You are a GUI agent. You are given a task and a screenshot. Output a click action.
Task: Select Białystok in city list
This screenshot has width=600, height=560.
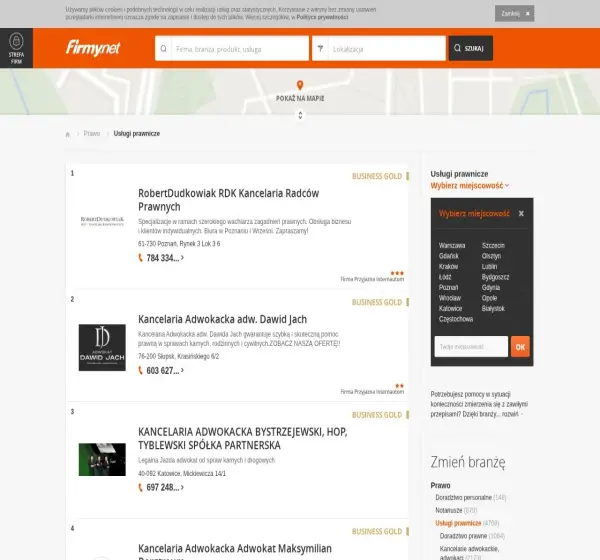[493, 309]
